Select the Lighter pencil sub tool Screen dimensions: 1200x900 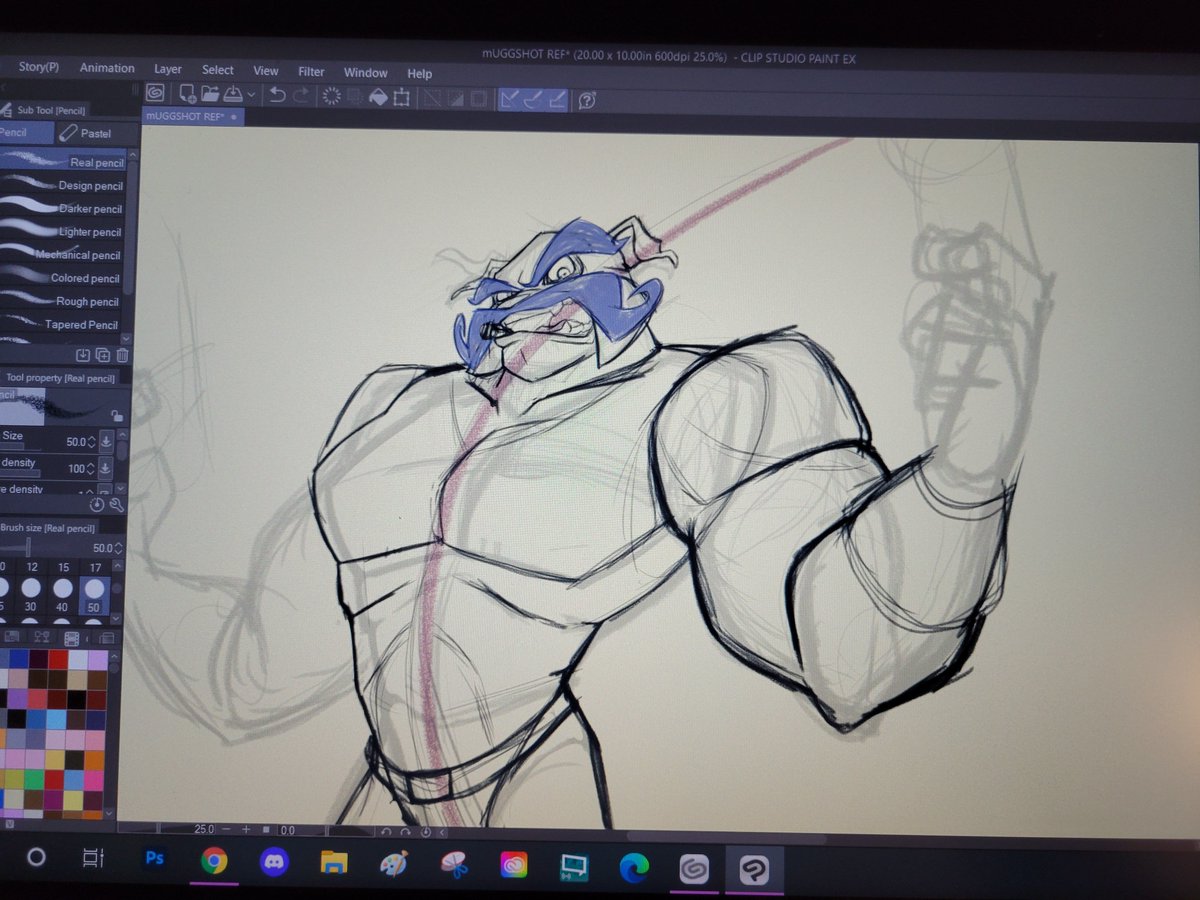coord(63,231)
